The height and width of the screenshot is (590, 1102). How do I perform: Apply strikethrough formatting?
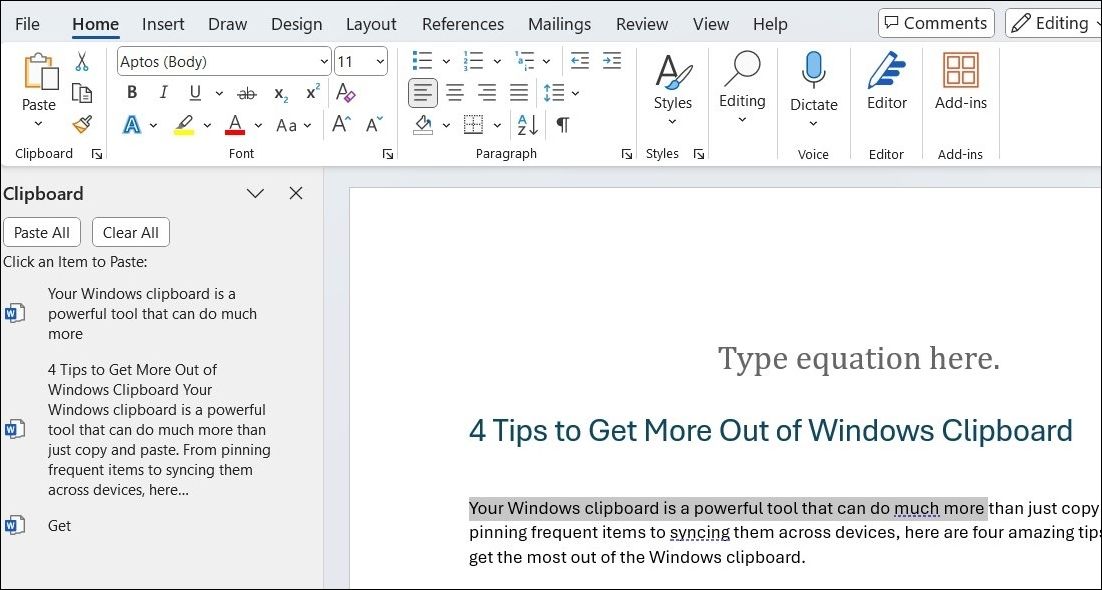coord(247,92)
